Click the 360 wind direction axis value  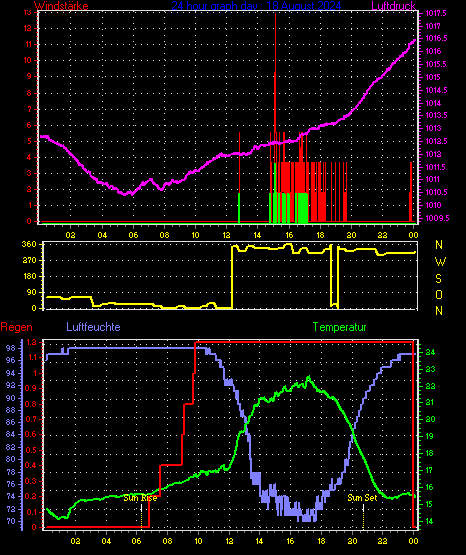29,244
